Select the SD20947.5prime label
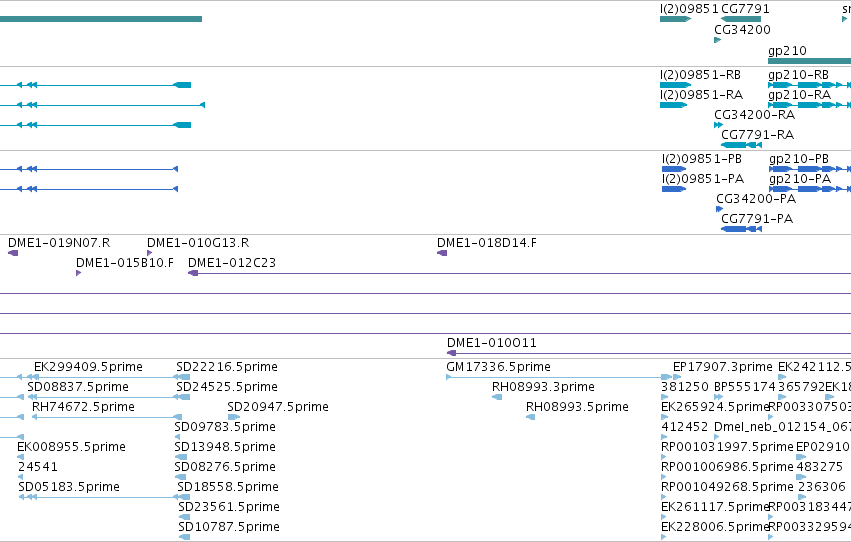851x542 pixels. pos(278,407)
